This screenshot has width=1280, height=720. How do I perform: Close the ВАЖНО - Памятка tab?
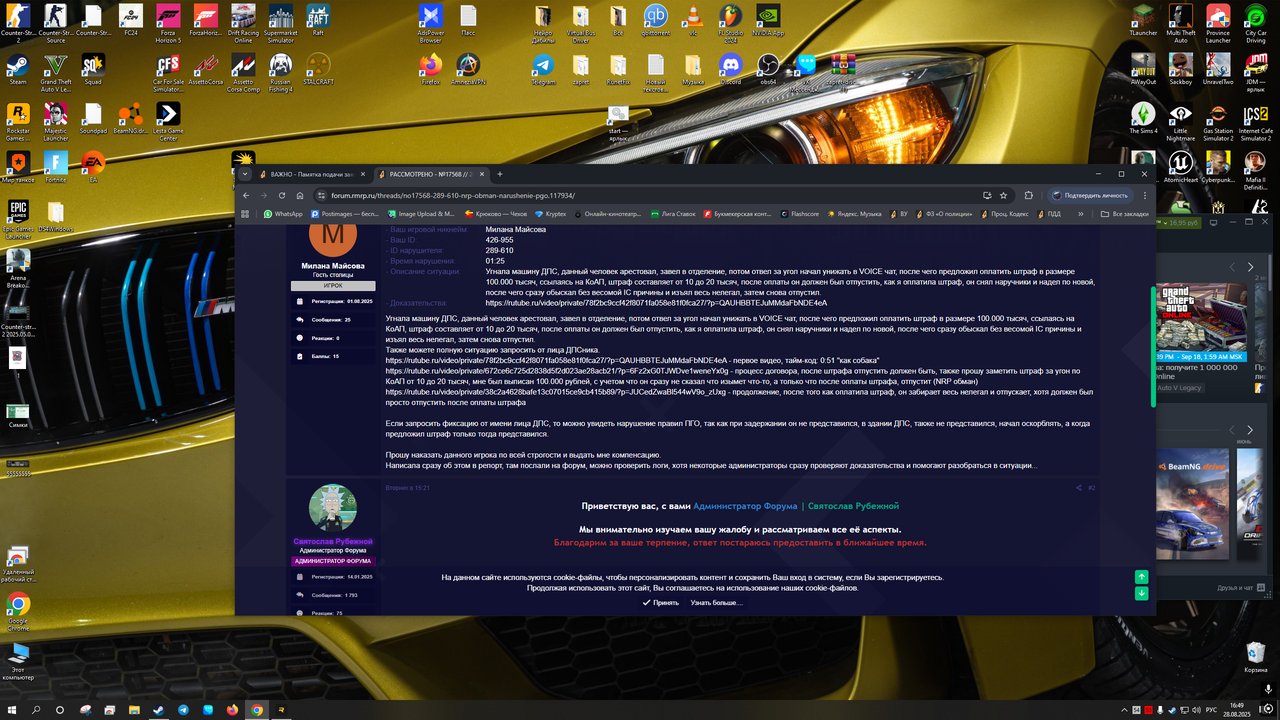363,174
